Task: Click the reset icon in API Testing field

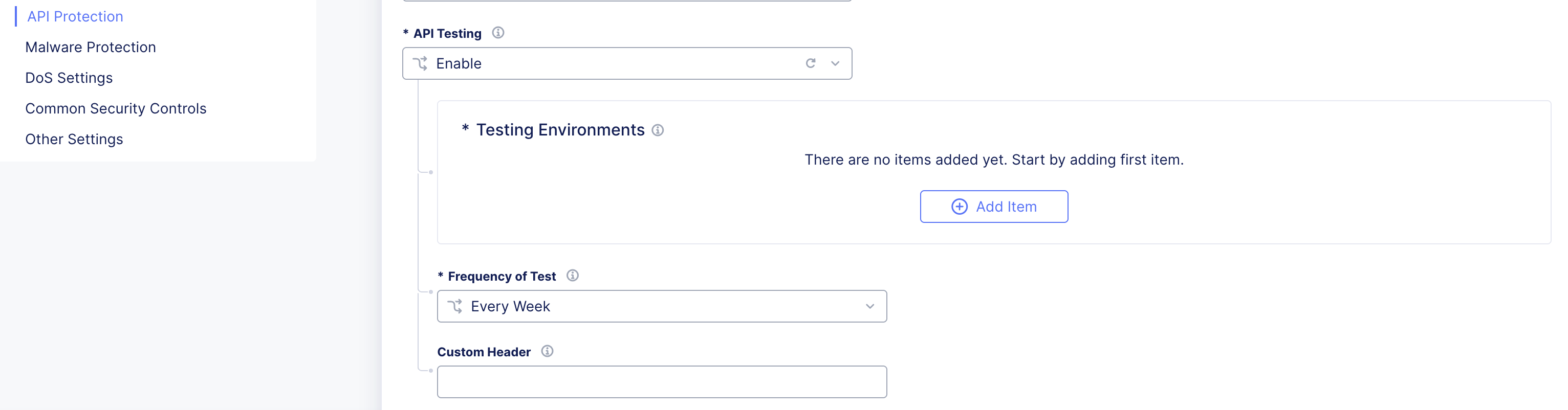Action: [x=810, y=63]
